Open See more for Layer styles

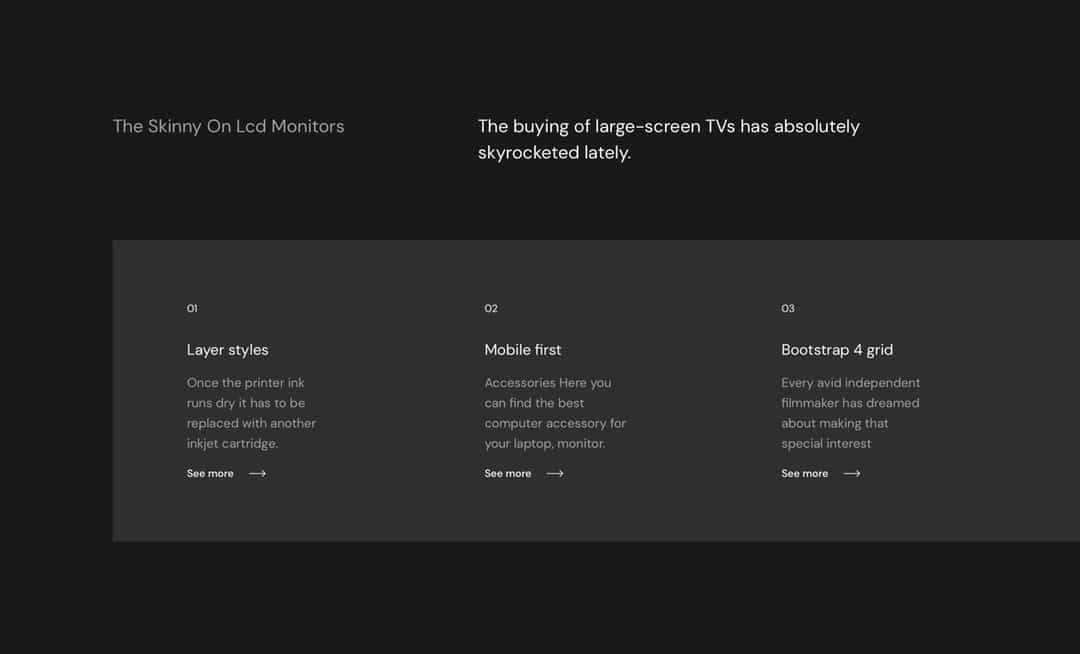click(x=210, y=474)
